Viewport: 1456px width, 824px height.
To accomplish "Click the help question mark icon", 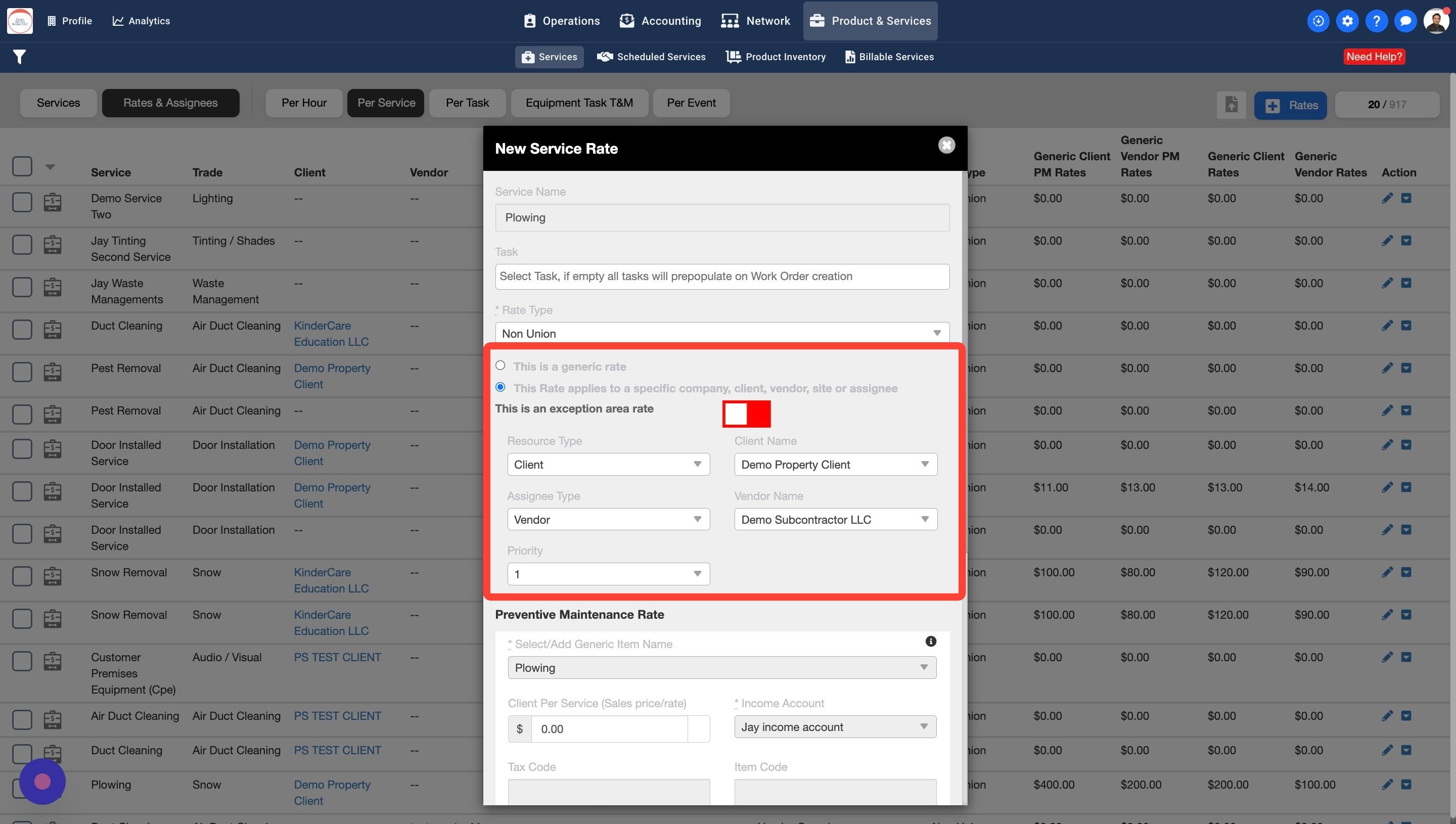I will (x=1376, y=21).
